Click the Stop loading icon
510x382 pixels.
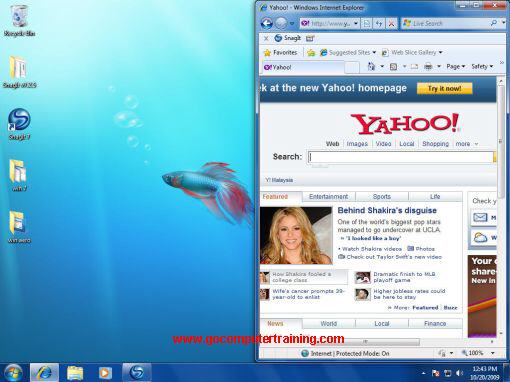pos(392,24)
